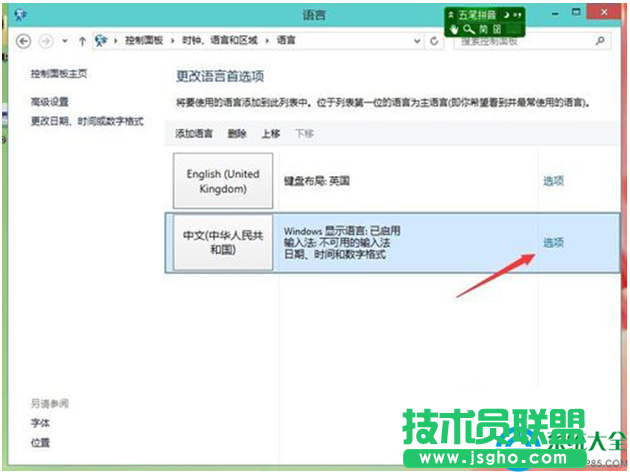Open 更改日期、时间或数字格式 link
Image resolution: width=630 pixels, height=474 pixels.
pos(87,121)
